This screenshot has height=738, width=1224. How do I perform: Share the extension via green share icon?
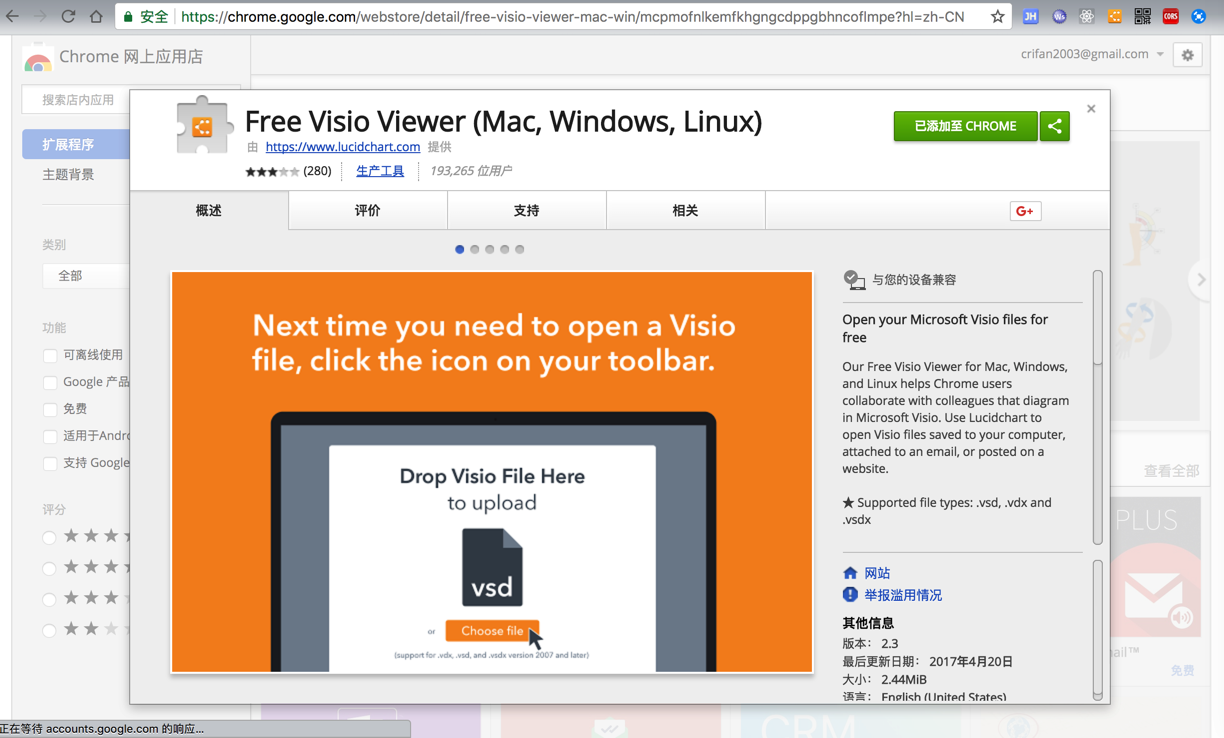click(1055, 126)
